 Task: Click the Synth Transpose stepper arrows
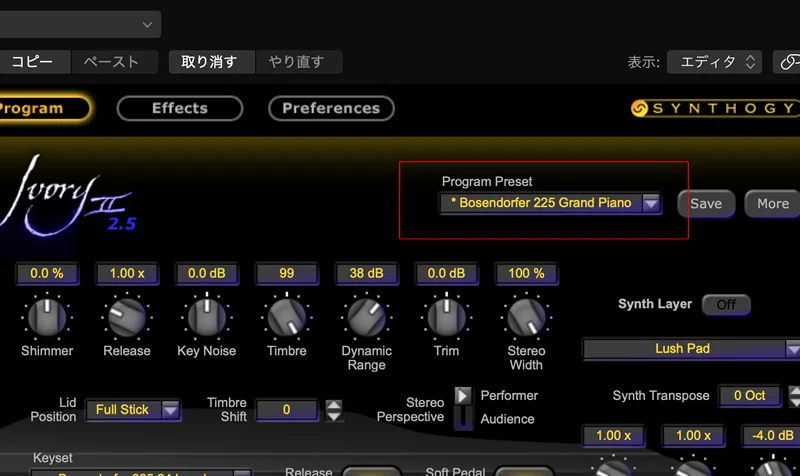[794, 396]
